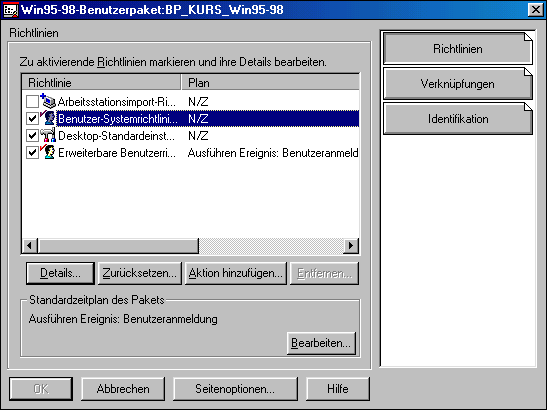The height and width of the screenshot is (410, 547).
Task: Click the left arrow of horizontal scrollbar
Action: click(x=30, y=246)
